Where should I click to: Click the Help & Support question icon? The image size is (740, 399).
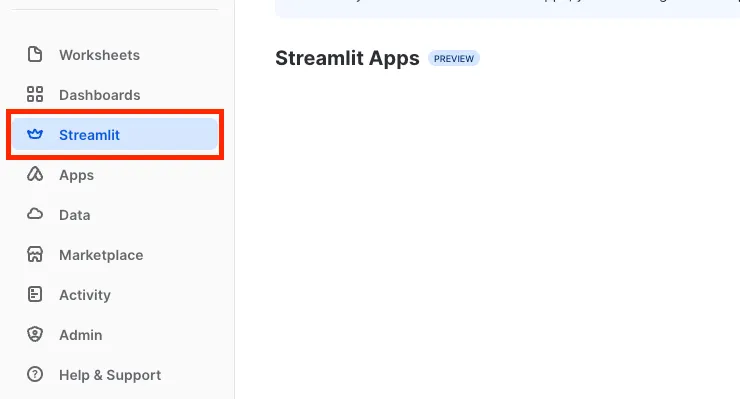(35, 374)
